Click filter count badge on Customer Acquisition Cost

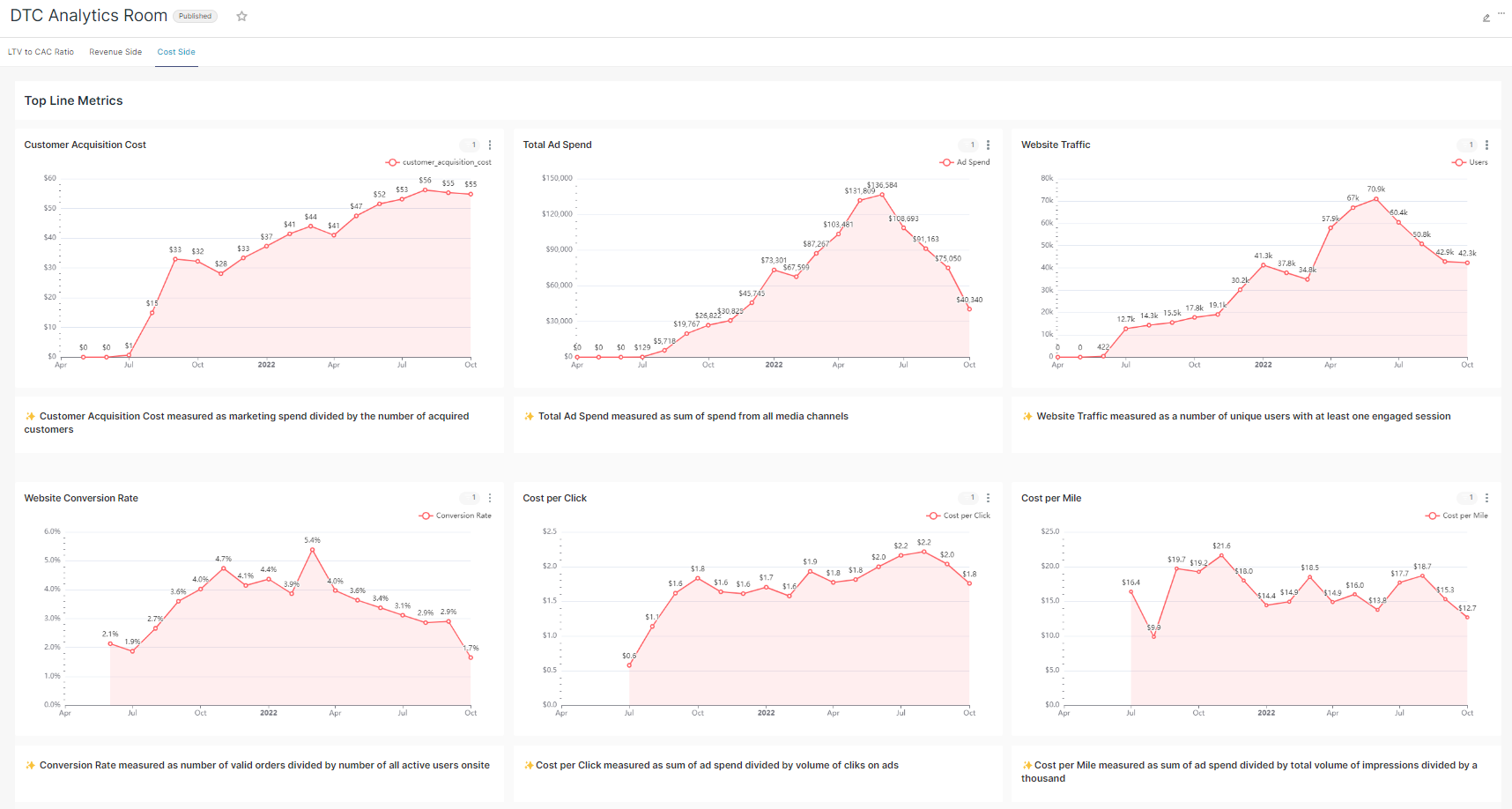pyautogui.click(x=471, y=145)
